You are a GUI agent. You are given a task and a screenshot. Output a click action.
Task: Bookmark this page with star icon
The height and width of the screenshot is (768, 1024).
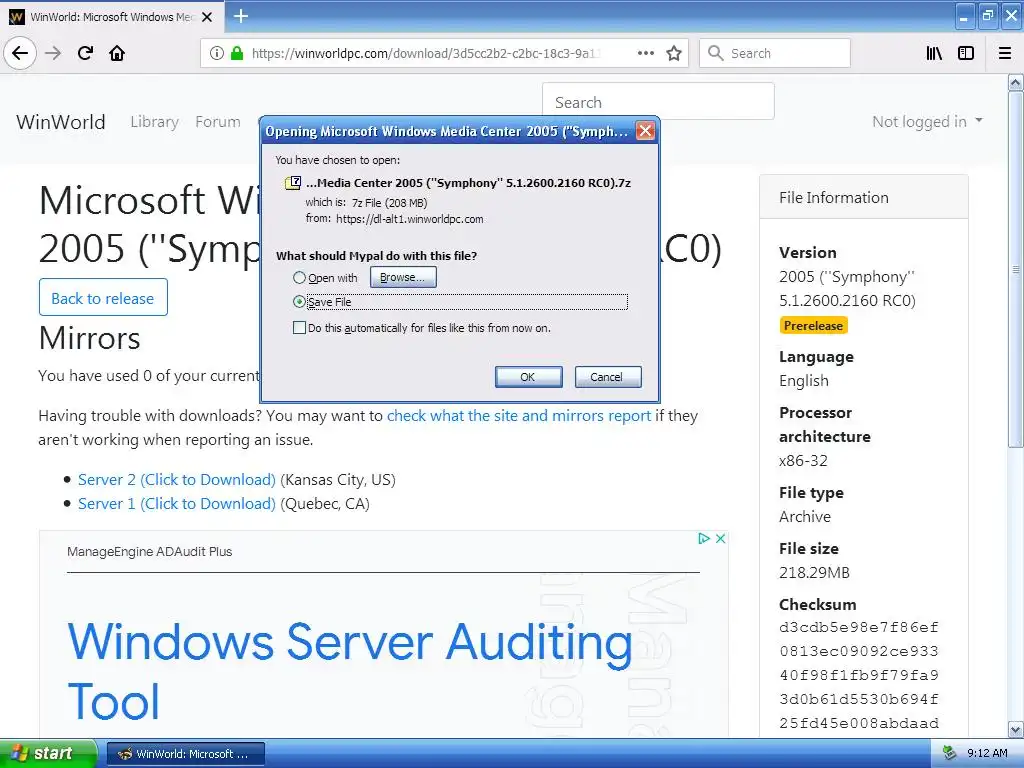(674, 54)
